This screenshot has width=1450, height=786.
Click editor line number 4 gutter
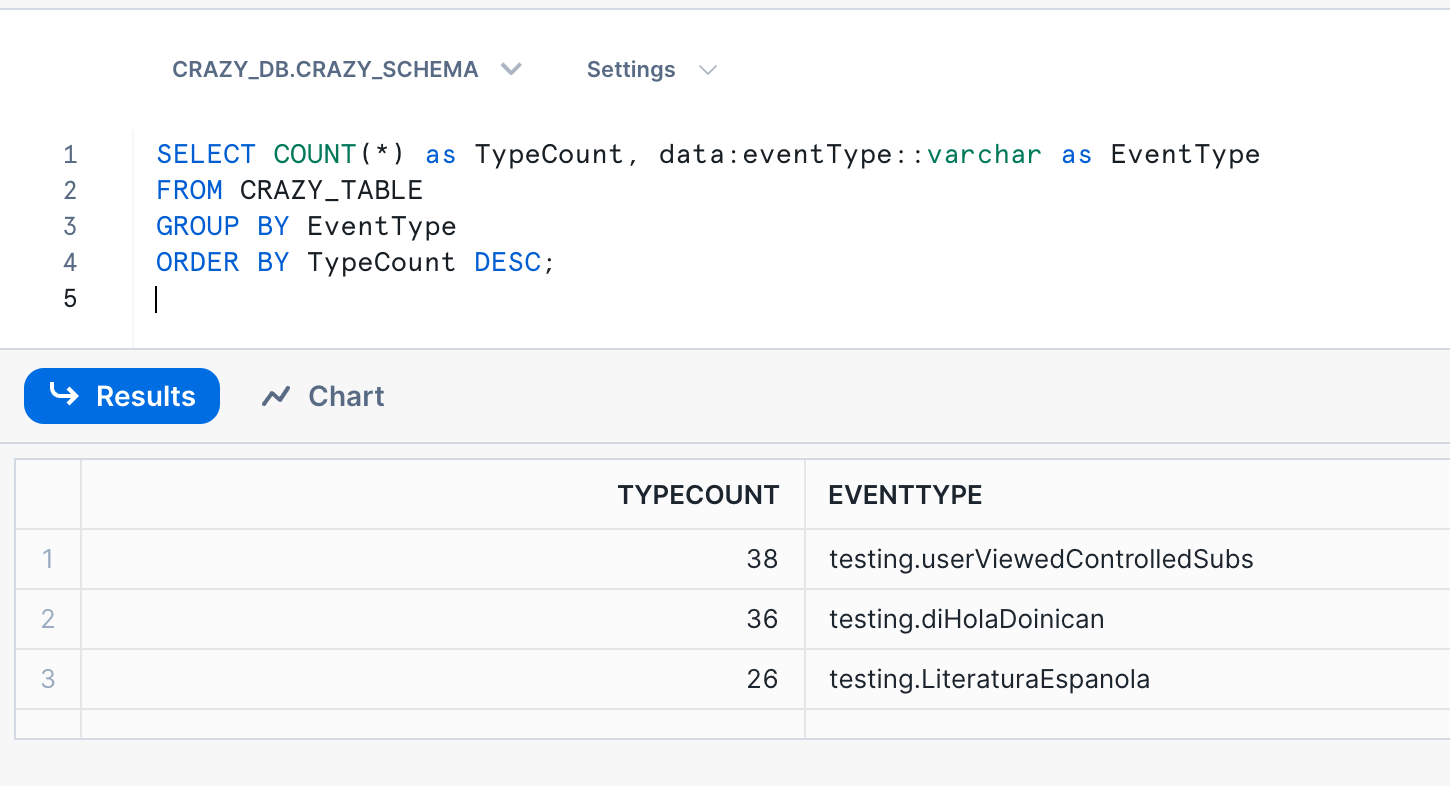coord(70,263)
